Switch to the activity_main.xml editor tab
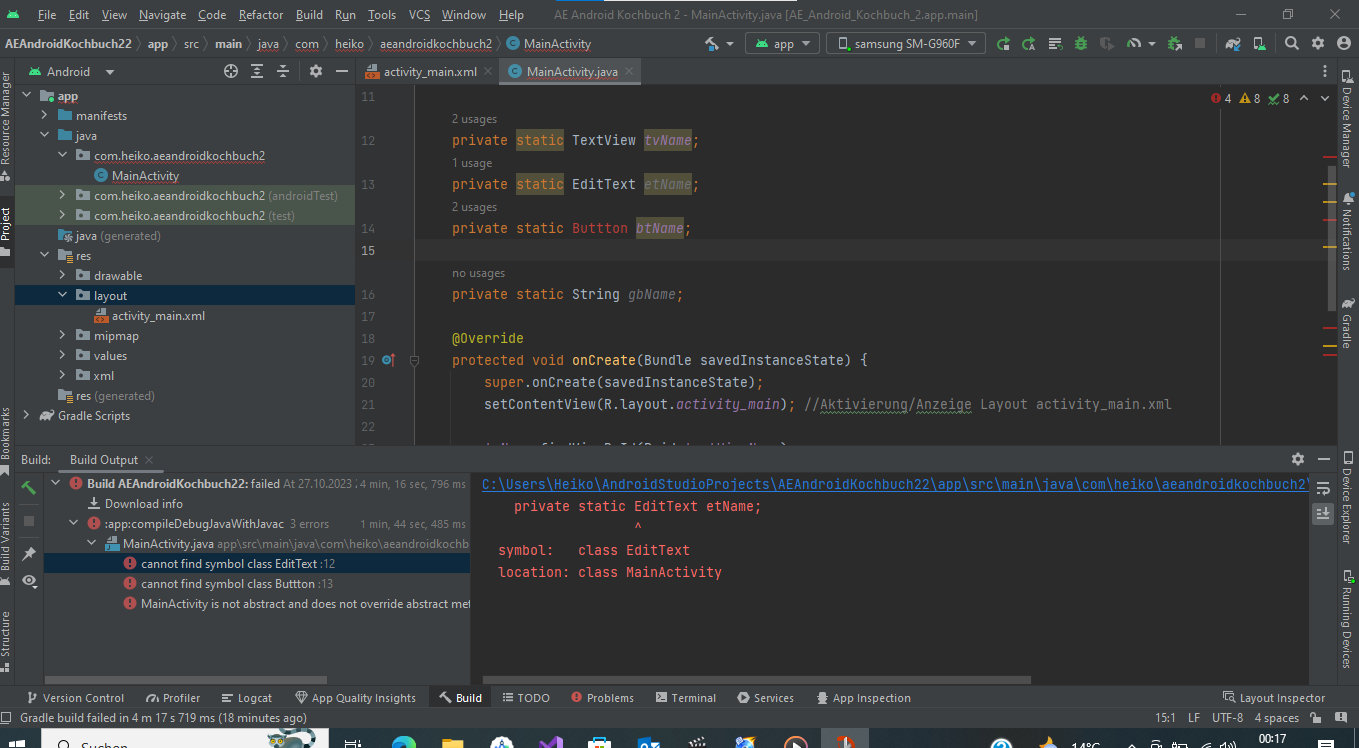 pos(430,72)
